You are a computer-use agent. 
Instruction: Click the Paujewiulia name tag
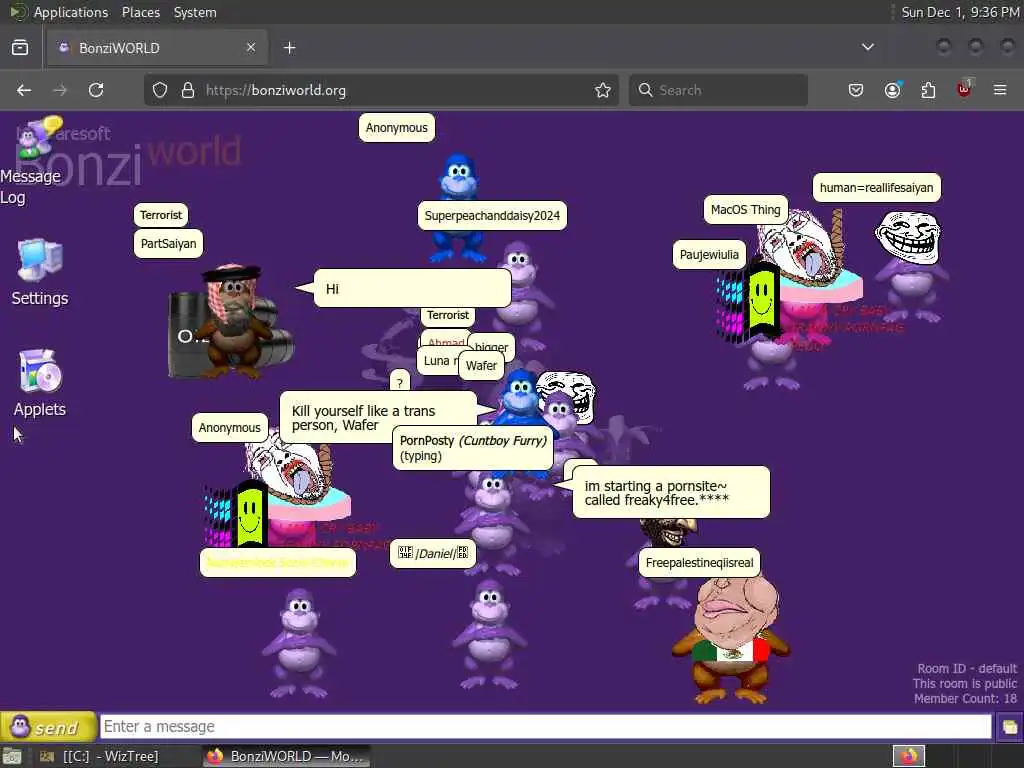[x=709, y=255]
